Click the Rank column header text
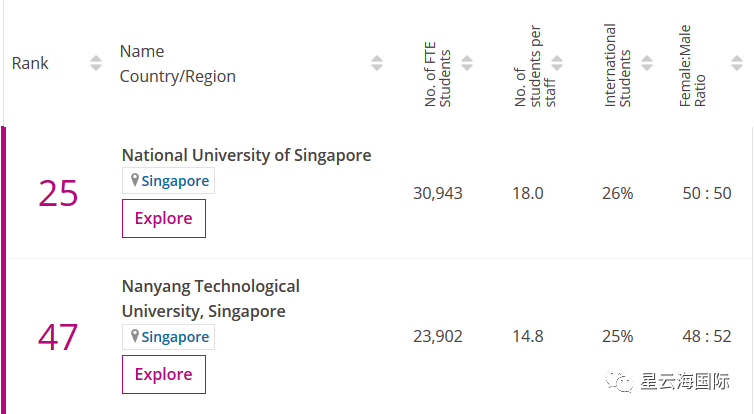 coord(30,63)
